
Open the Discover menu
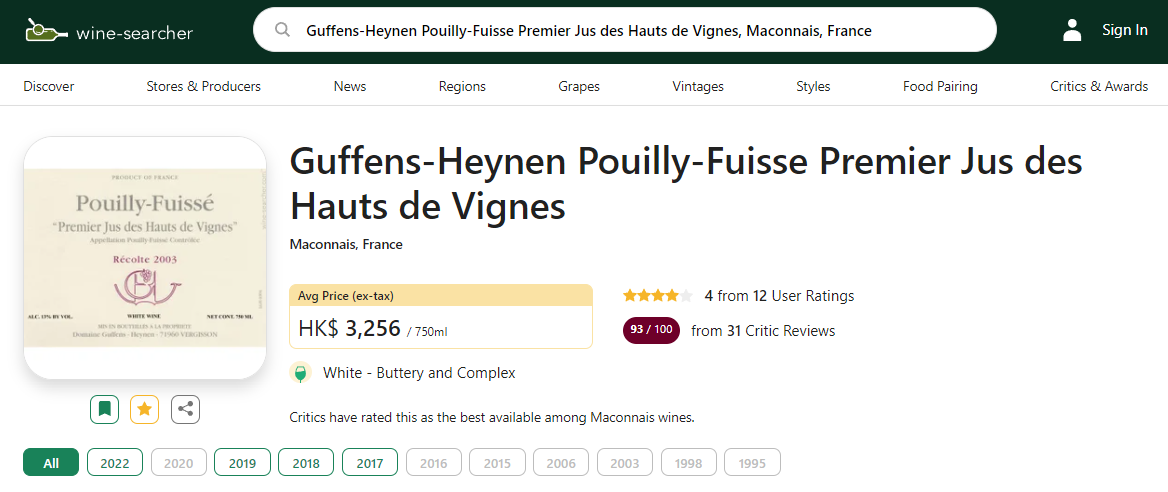[49, 86]
